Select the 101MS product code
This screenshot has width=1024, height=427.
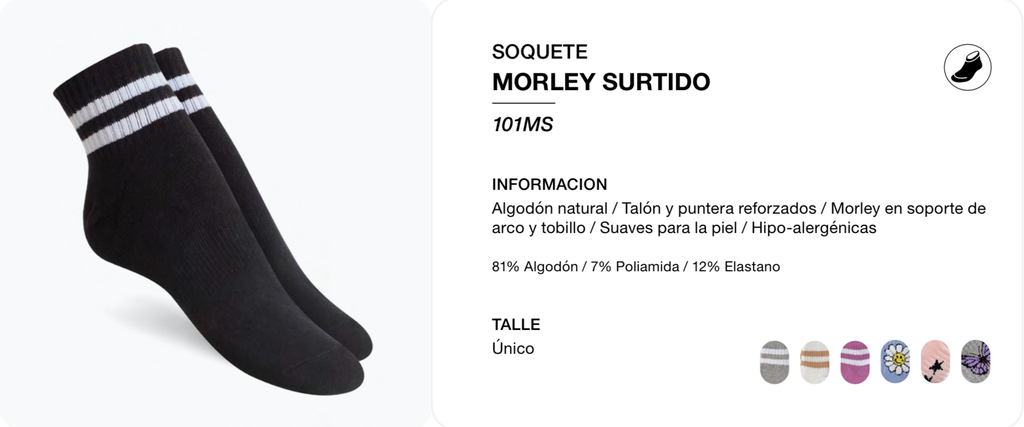[x=522, y=125]
